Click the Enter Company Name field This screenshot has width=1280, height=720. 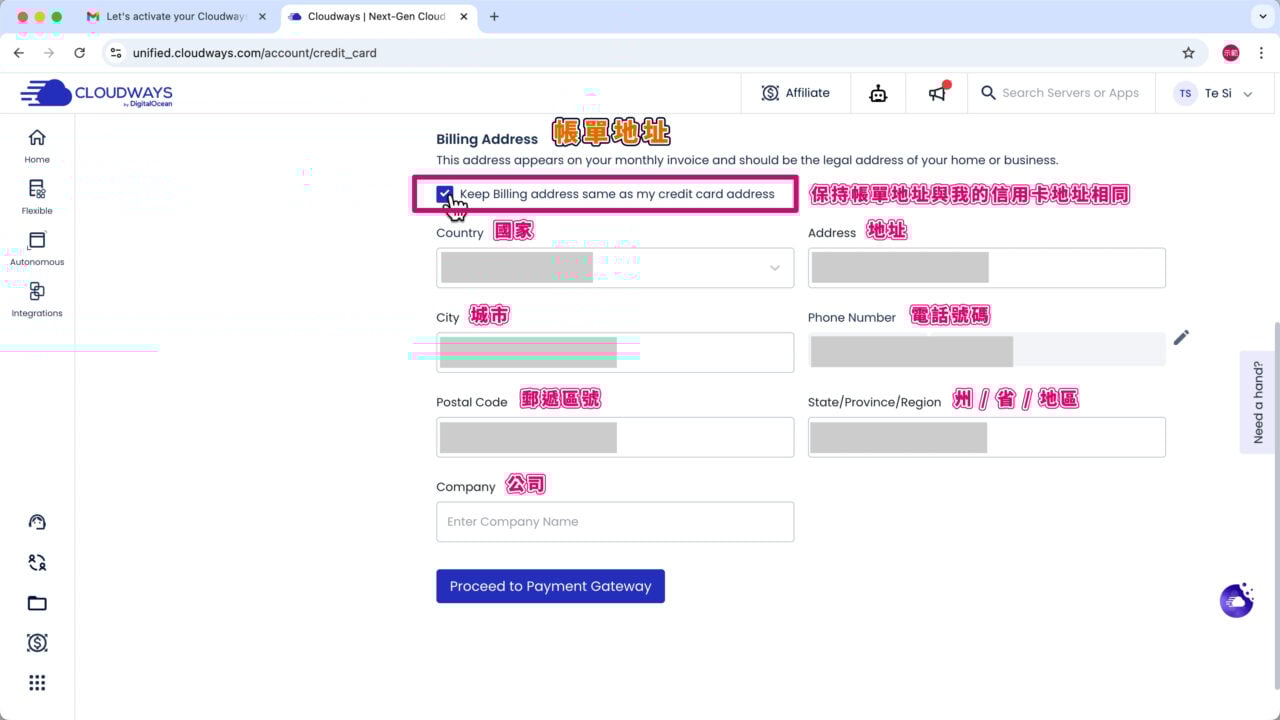coord(615,522)
